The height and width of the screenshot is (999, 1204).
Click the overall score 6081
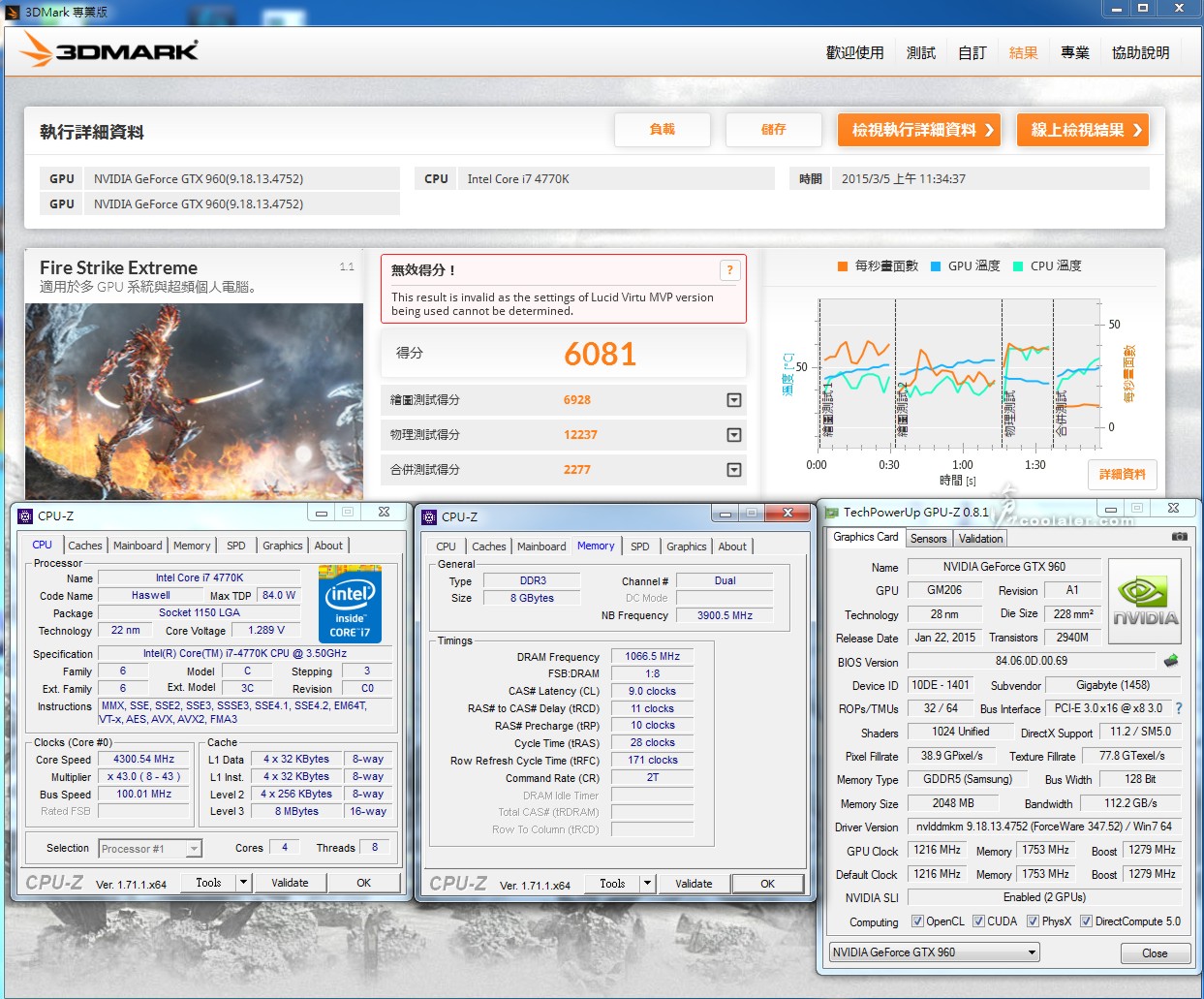(x=601, y=354)
